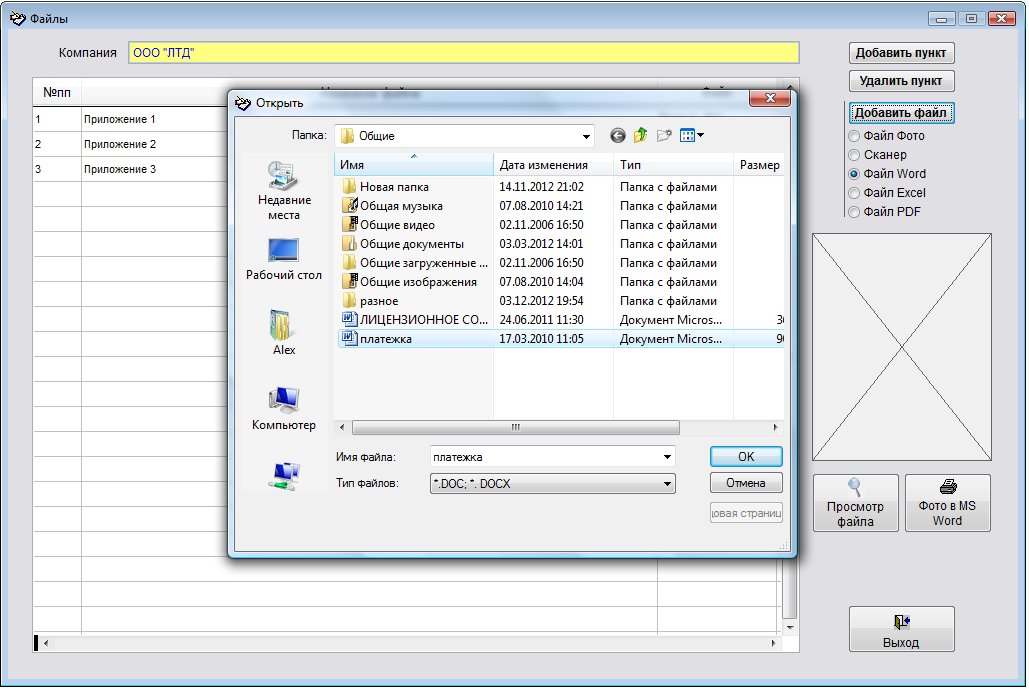The width and height of the screenshot is (1029, 689).
Task: Click Фото в MS Word printer button
Action: (x=947, y=502)
